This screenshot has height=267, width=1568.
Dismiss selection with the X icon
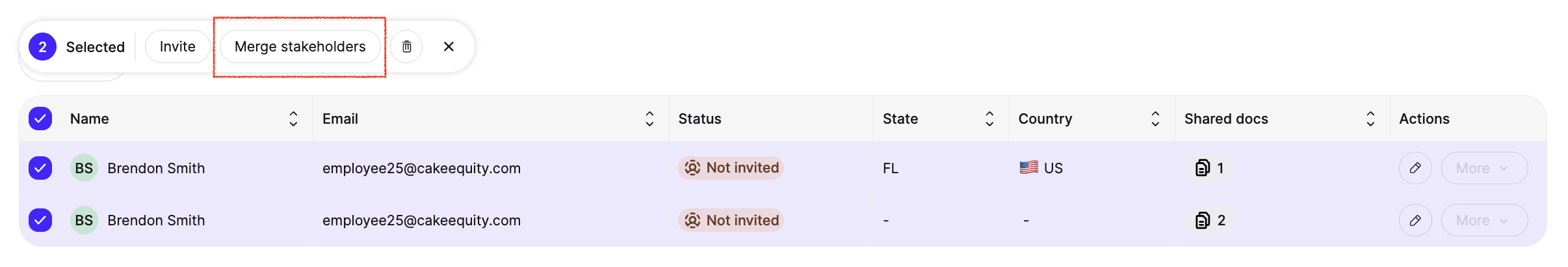449,47
